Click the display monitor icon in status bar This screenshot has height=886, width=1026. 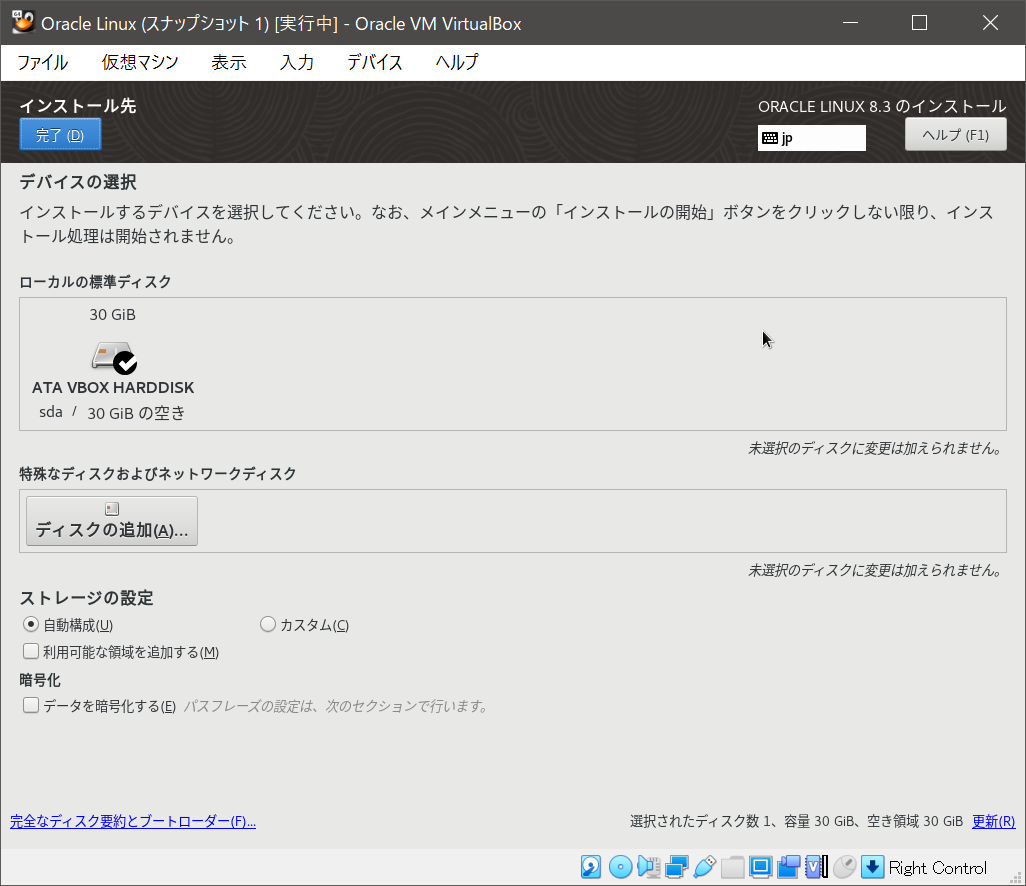(x=761, y=867)
